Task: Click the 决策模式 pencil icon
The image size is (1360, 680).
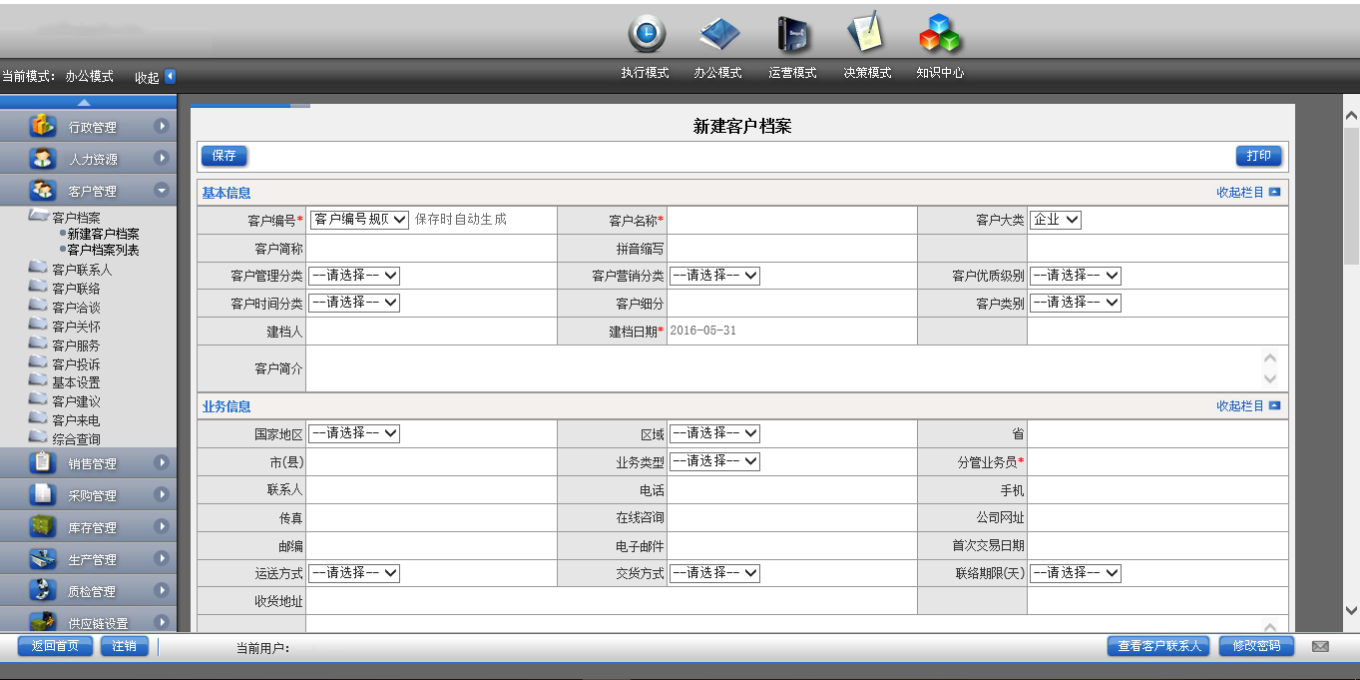Action: pos(866,35)
